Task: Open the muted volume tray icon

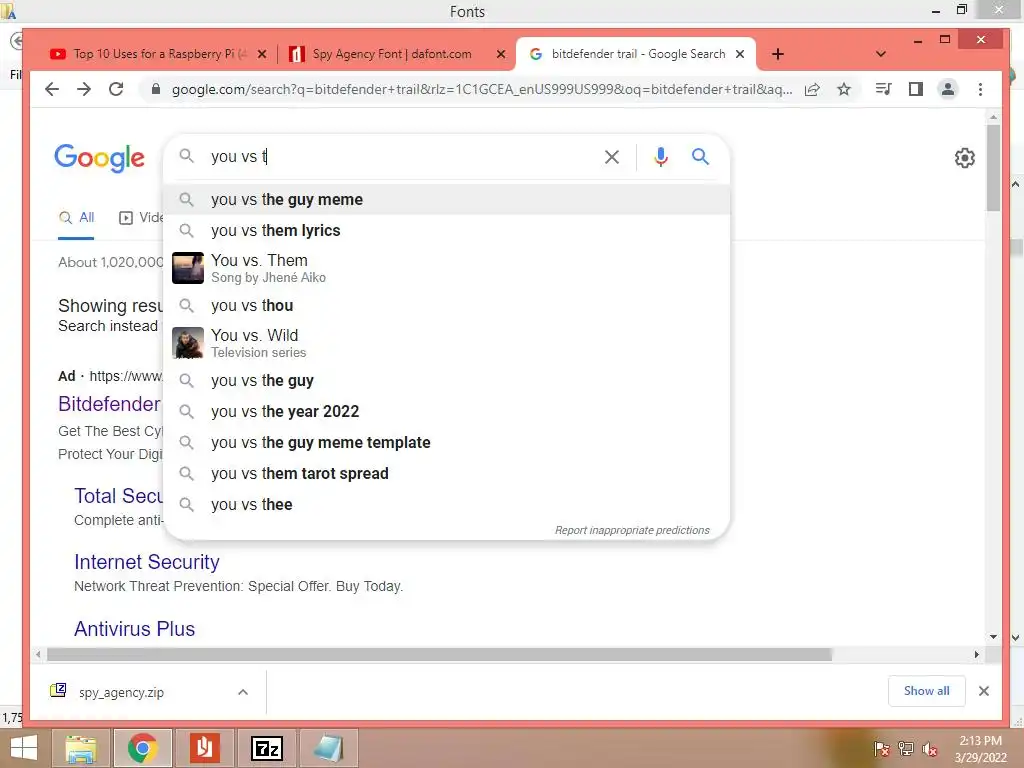Action: 930,749
